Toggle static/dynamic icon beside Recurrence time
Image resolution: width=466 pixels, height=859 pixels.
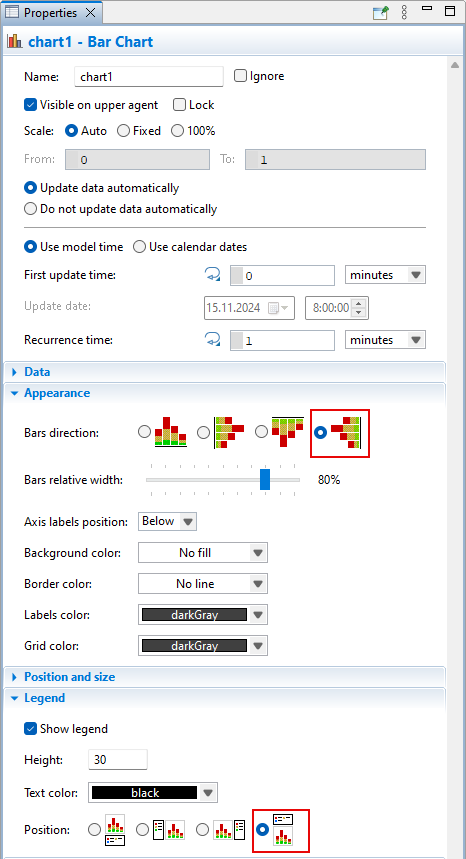[x=212, y=340]
